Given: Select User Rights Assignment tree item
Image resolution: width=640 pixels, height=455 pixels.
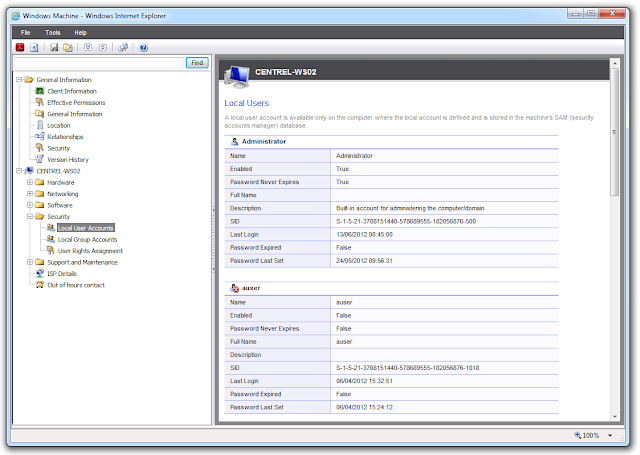Looking at the screenshot, I should 90,251.
